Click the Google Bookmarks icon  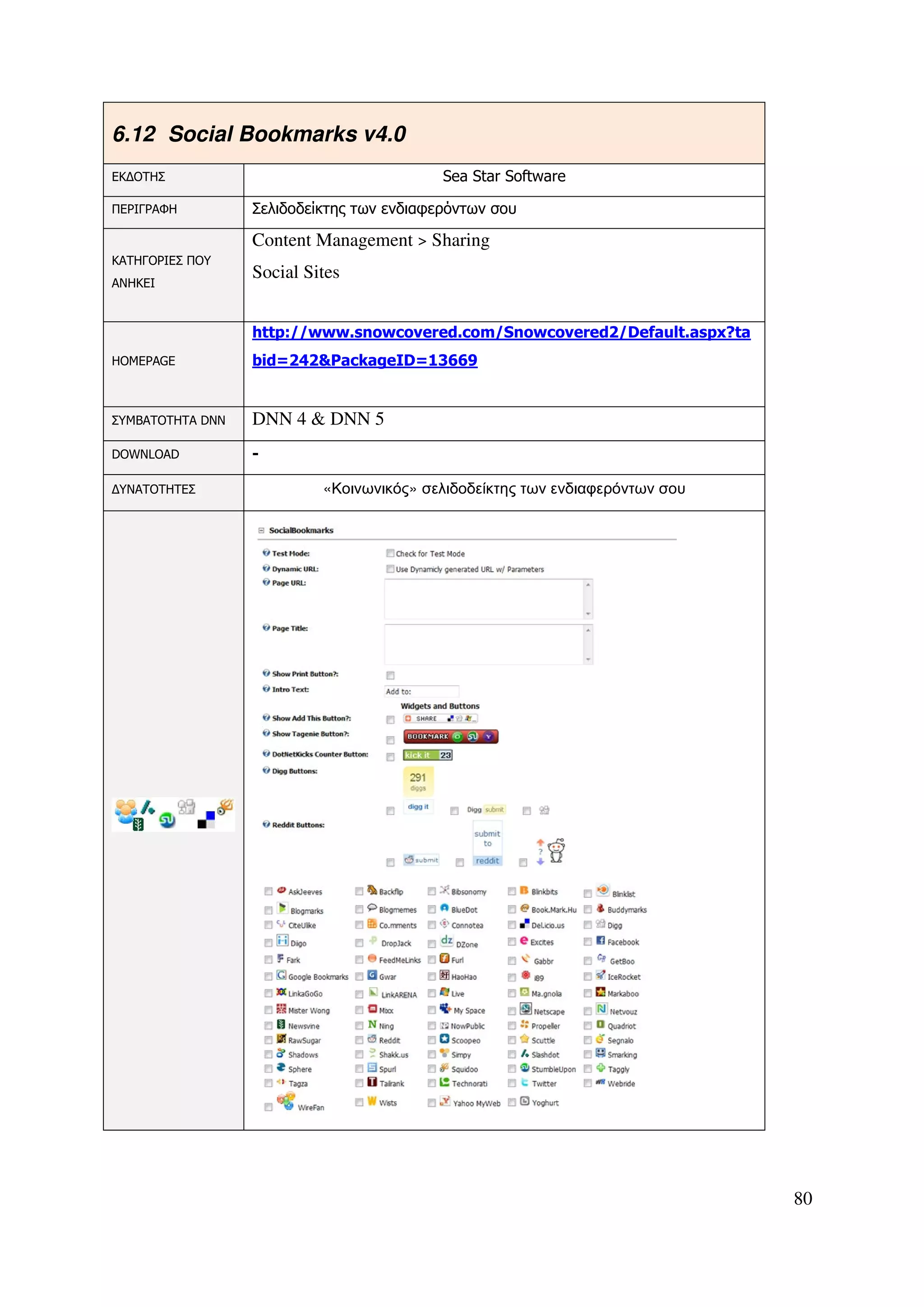(x=282, y=975)
